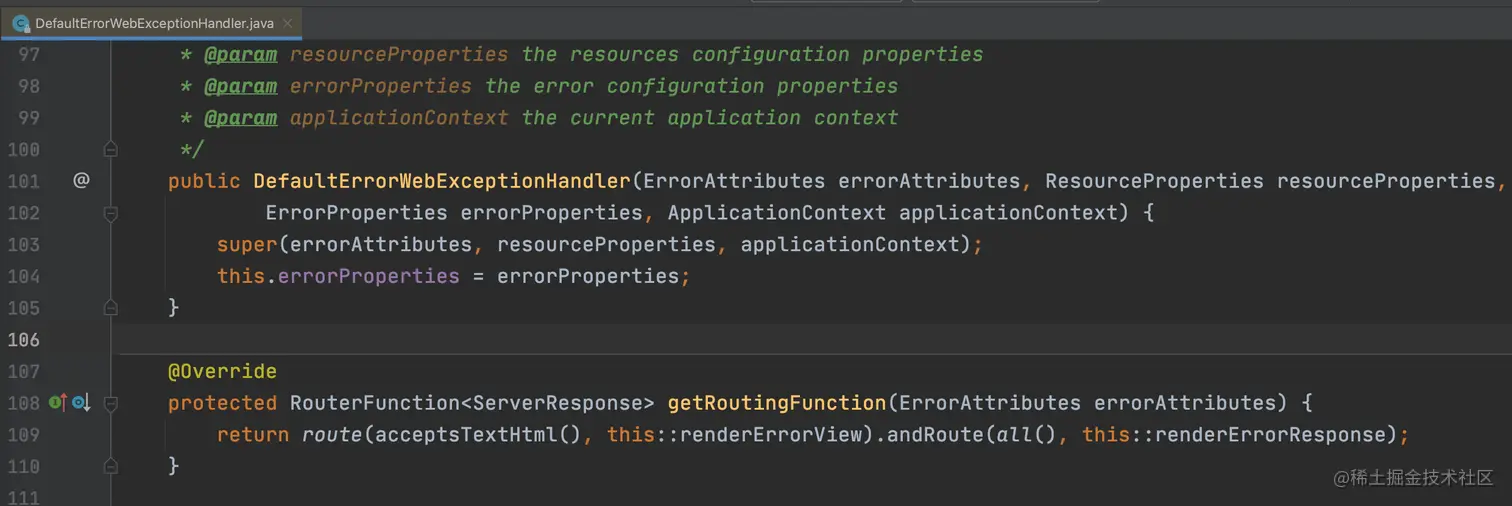Image resolution: width=1512 pixels, height=506 pixels.
Task: Collapse the constructor fold marker at line 102
Action: point(111,213)
